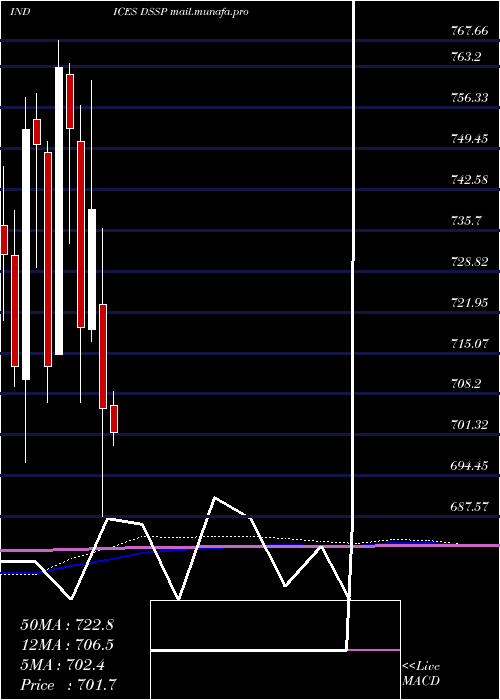Click the 728.82 price level
This screenshot has height=700, width=500.
click(x=468, y=262)
